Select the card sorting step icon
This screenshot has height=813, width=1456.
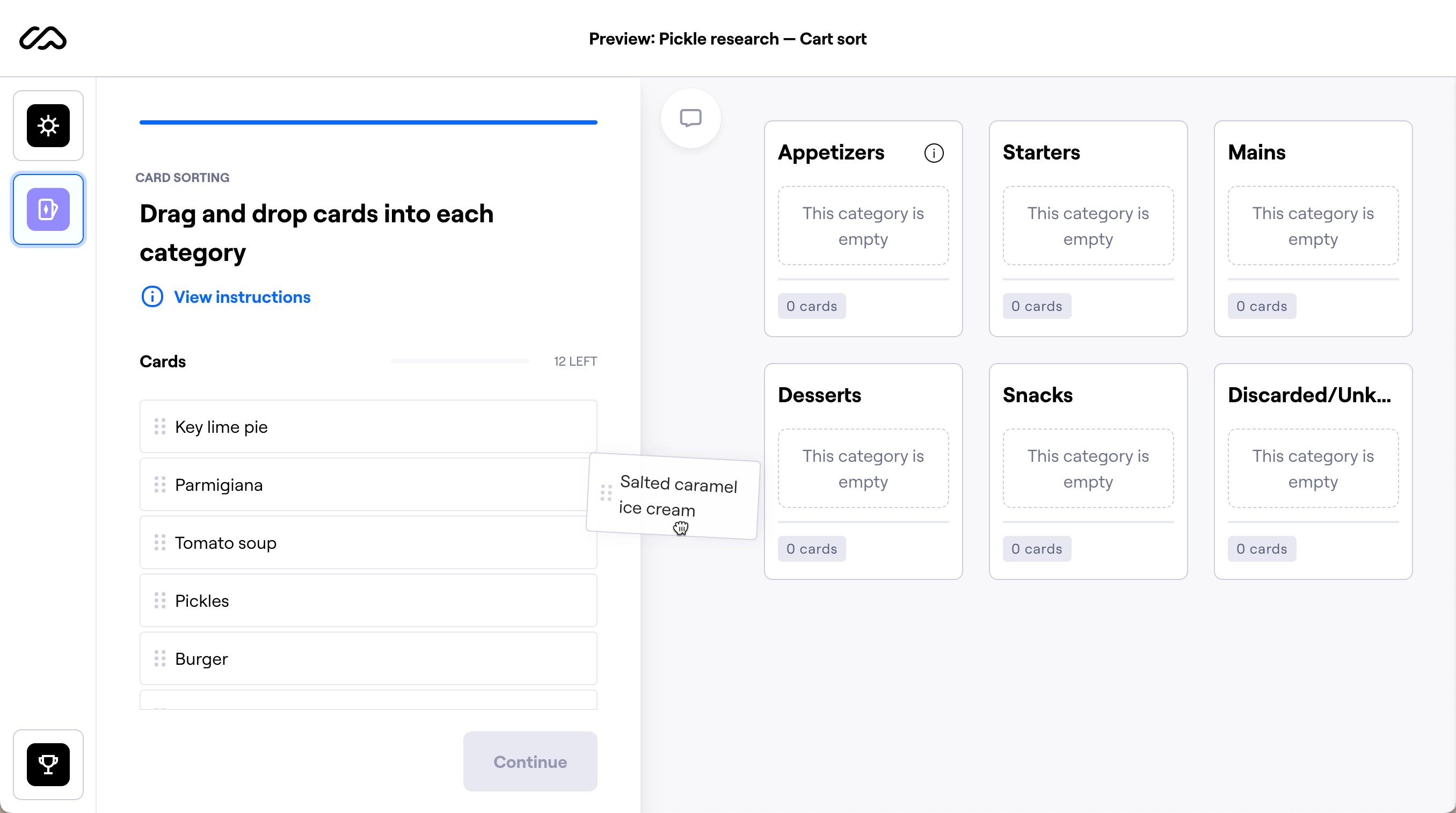pos(48,210)
